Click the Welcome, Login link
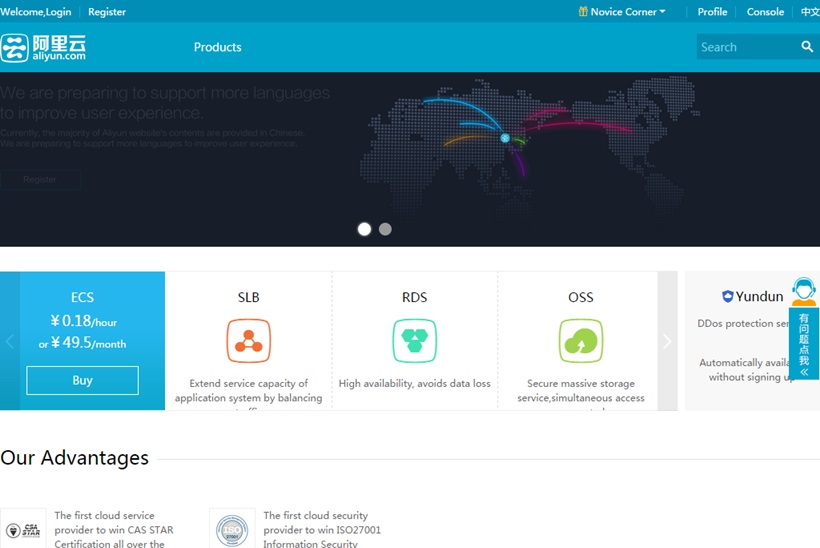Image resolution: width=820 pixels, height=548 pixels. click(x=36, y=12)
